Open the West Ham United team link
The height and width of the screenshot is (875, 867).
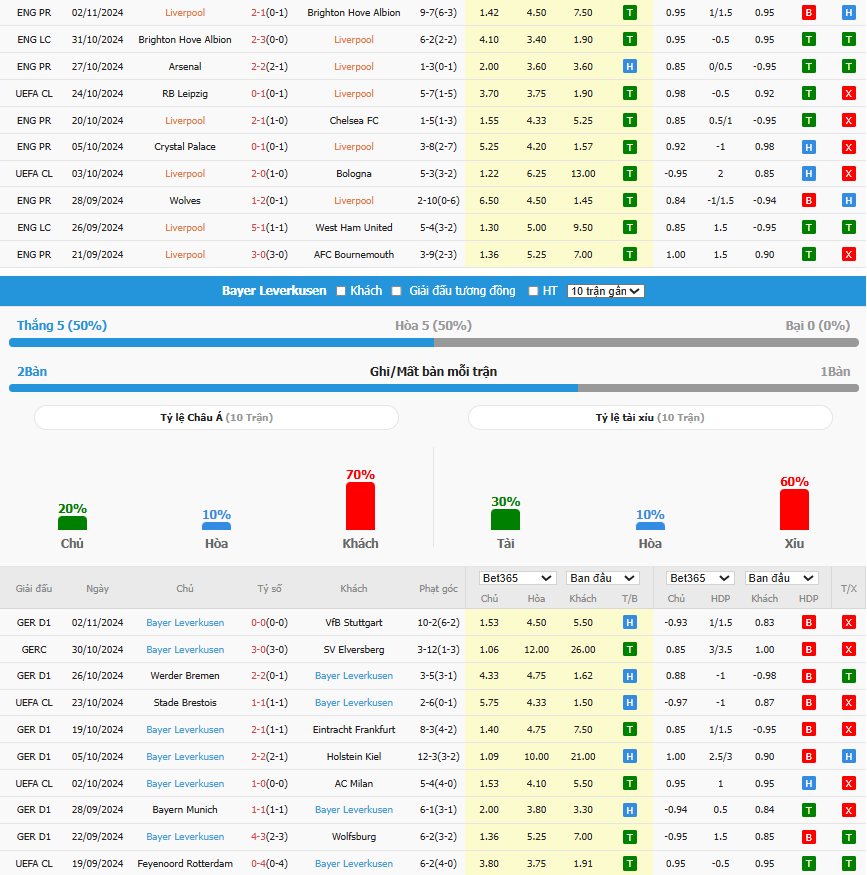pos(354,228)
